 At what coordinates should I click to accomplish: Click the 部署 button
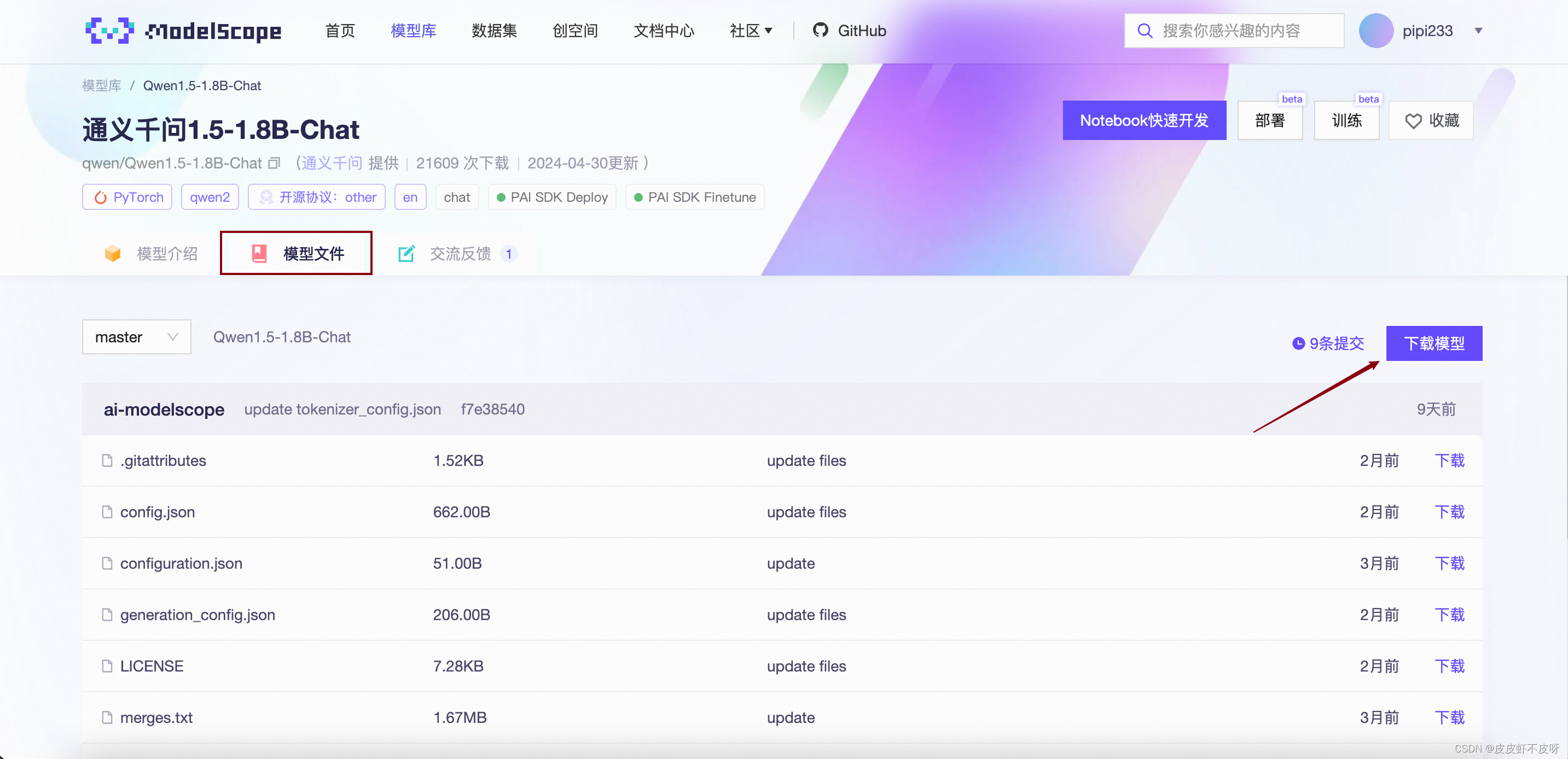[1270, 120]
